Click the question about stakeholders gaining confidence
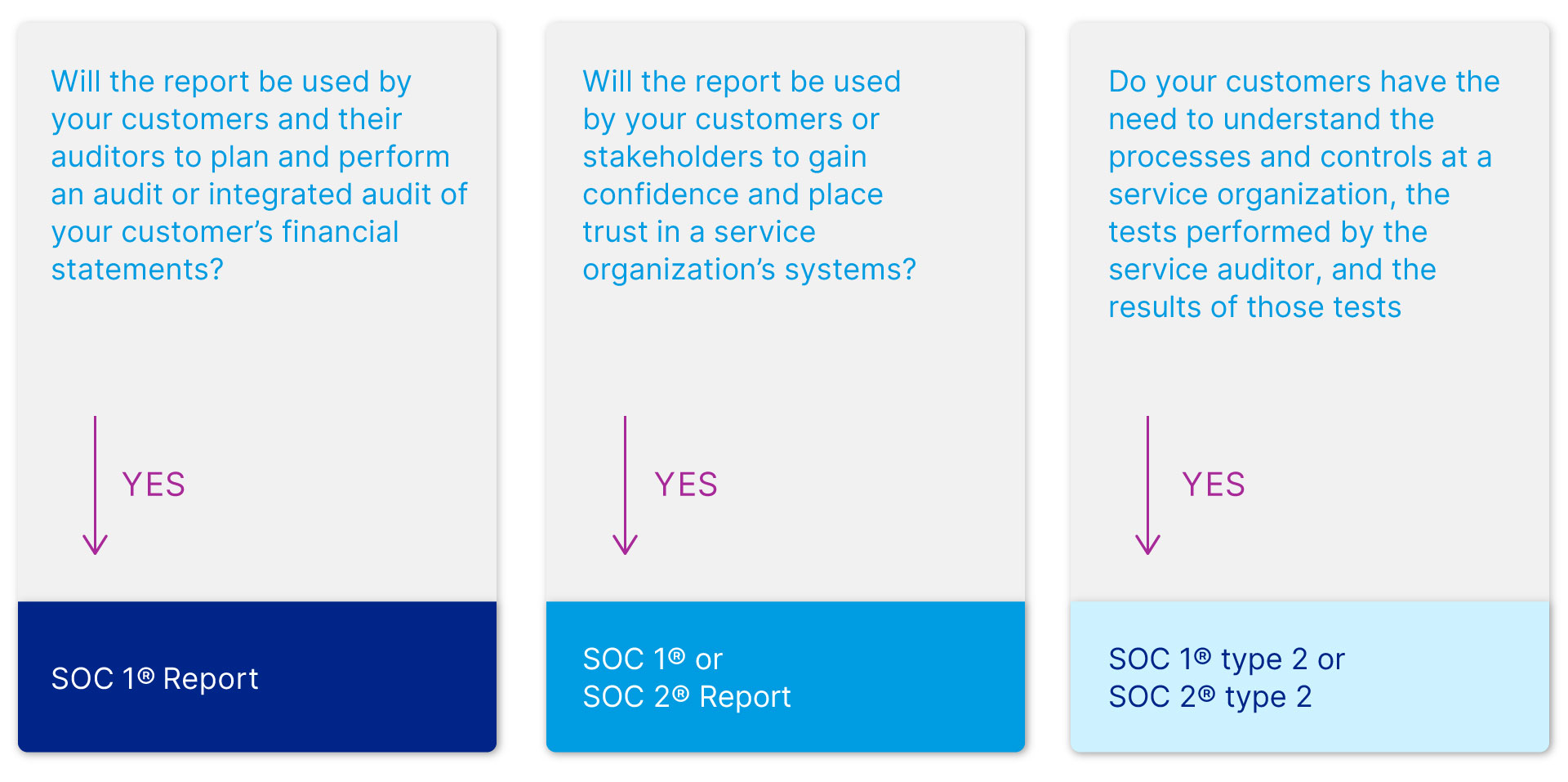This screenshot has height=782, width=1568. [749, 176]
